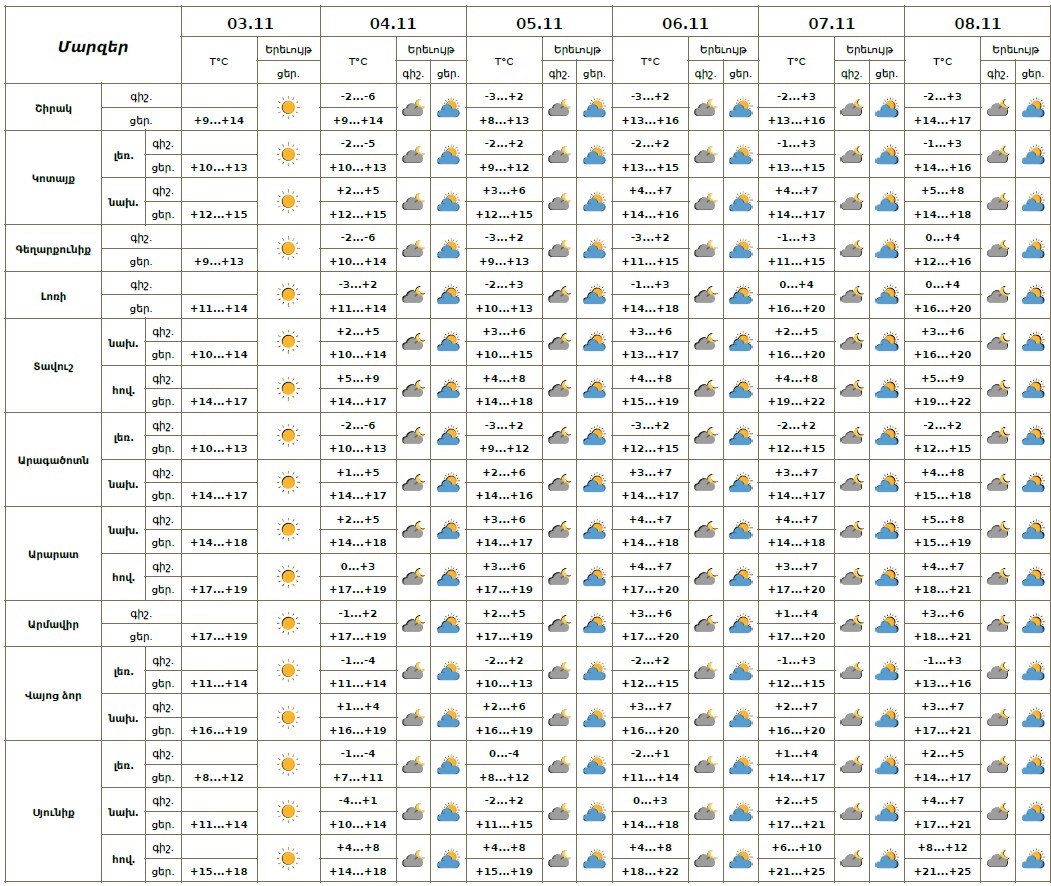This screenshot has width=1051, height=886.
Task: Click Լոռի night weather icon for 08.11
Action: point(997,295)
